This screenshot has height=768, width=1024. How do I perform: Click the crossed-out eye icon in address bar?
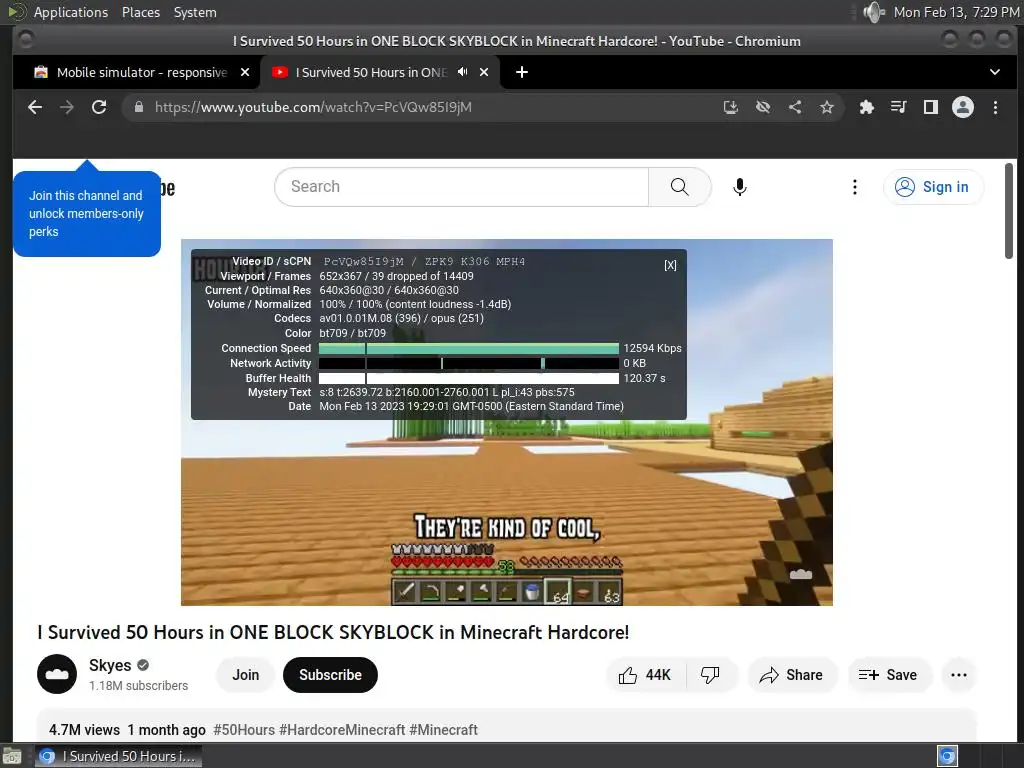point(763,107)
